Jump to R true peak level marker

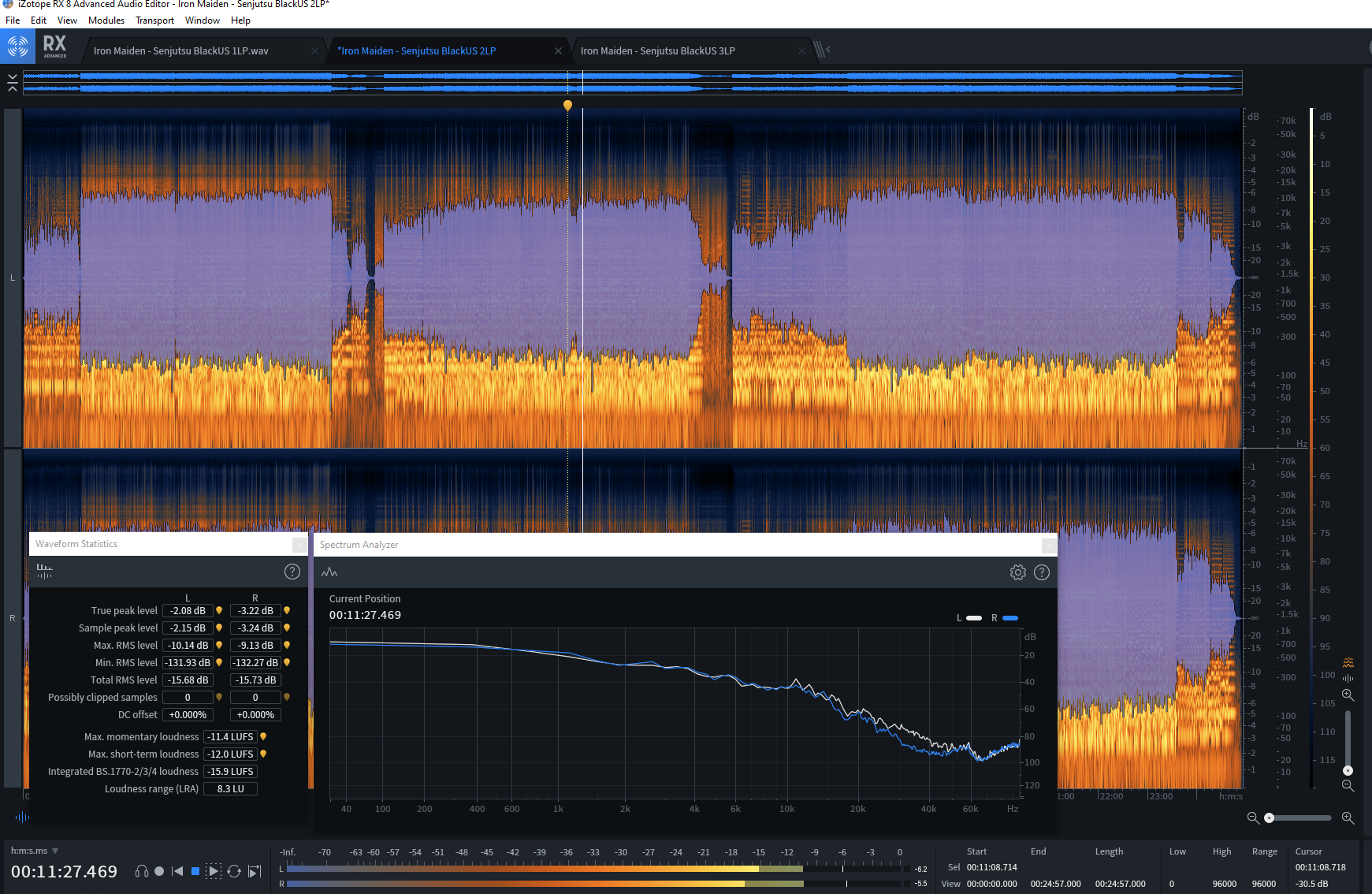[287, 610]
